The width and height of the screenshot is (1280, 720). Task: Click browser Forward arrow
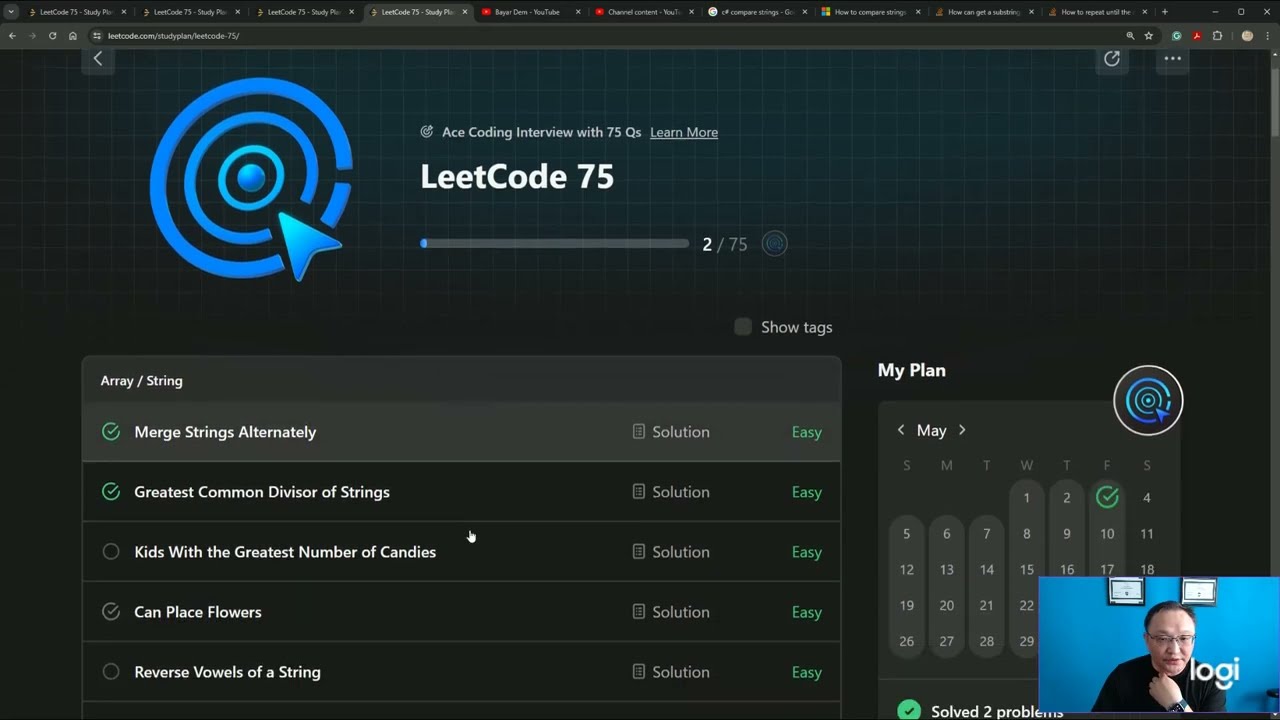[x=32, y=36]
